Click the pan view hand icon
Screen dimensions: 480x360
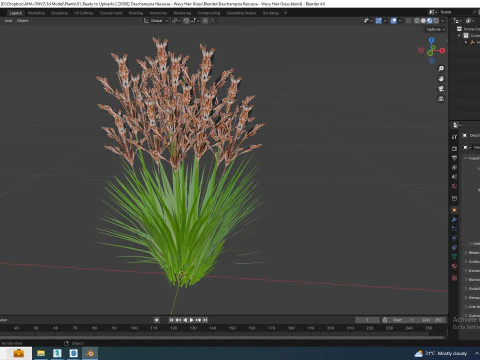(x=441, y=79)
